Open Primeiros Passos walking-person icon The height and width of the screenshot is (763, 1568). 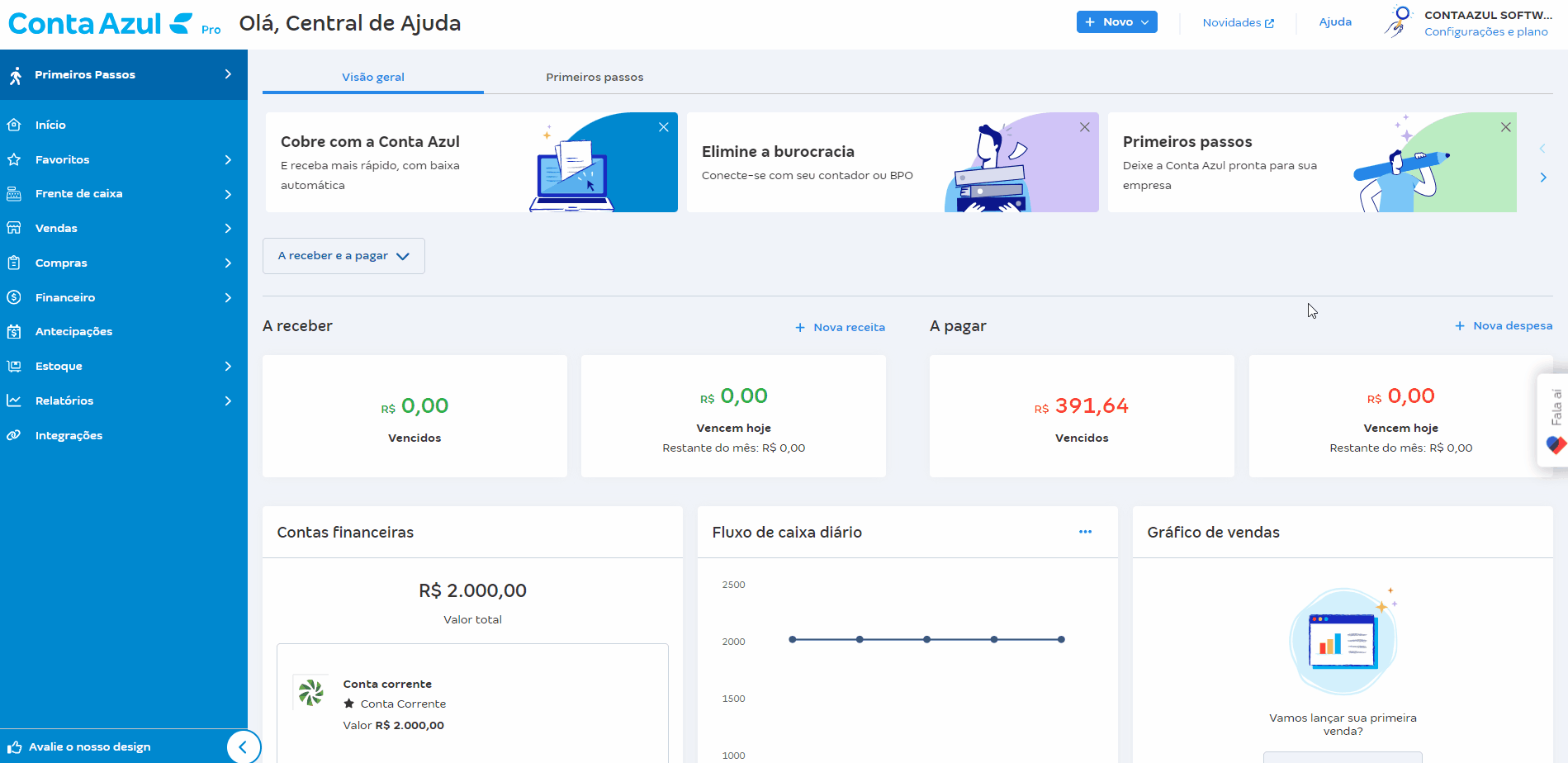(x=16, y=75)
